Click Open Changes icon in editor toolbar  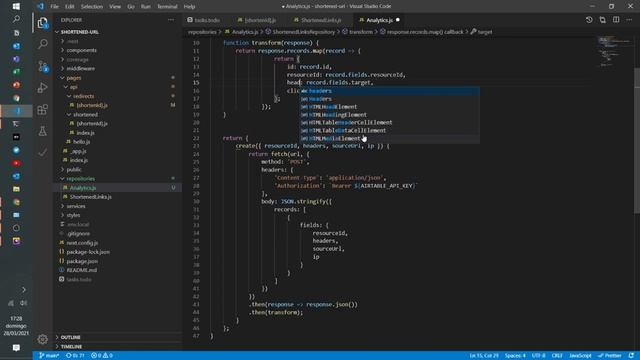602,20
